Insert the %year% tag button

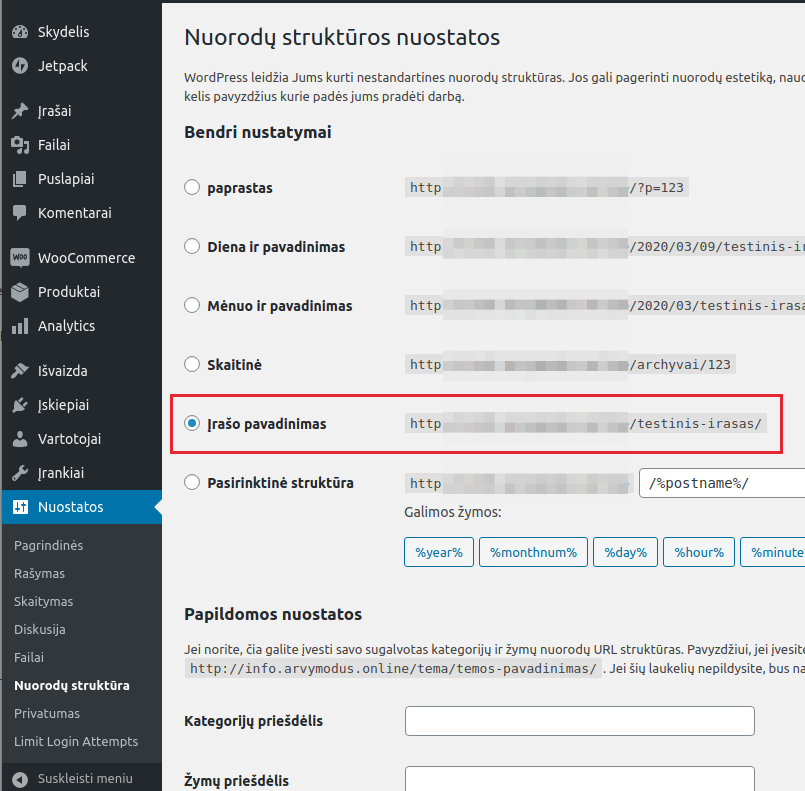[438, 552]
